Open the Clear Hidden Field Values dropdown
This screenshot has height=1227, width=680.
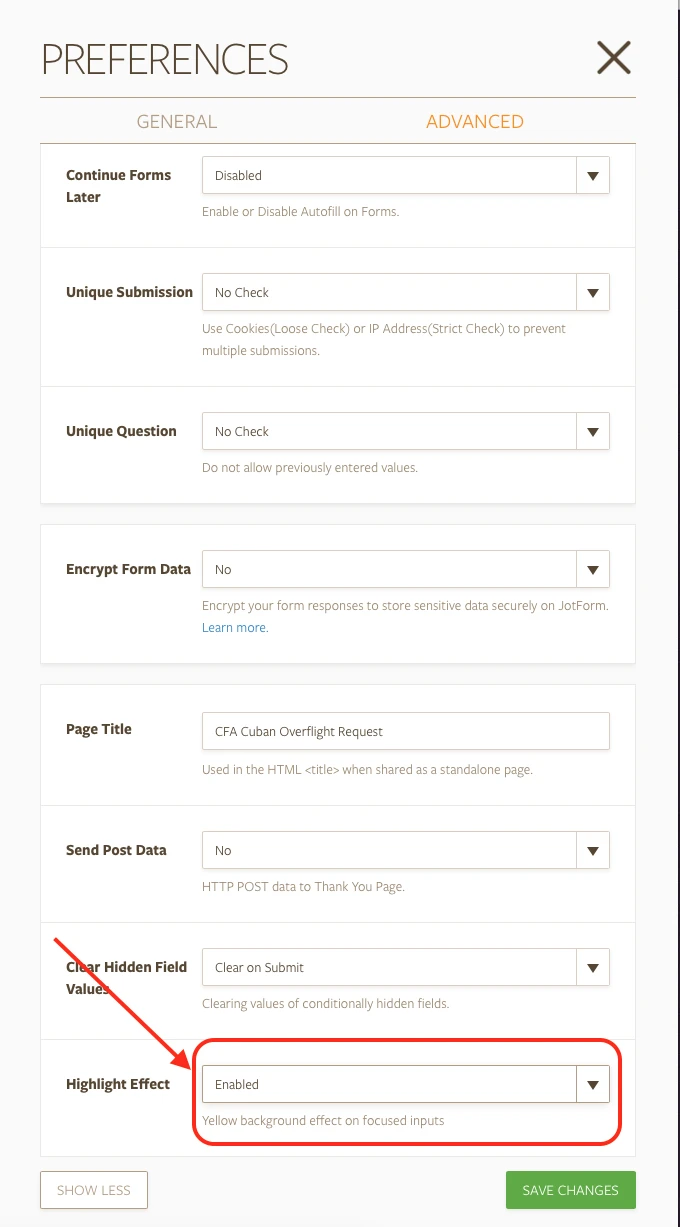(x=390, y=967)
